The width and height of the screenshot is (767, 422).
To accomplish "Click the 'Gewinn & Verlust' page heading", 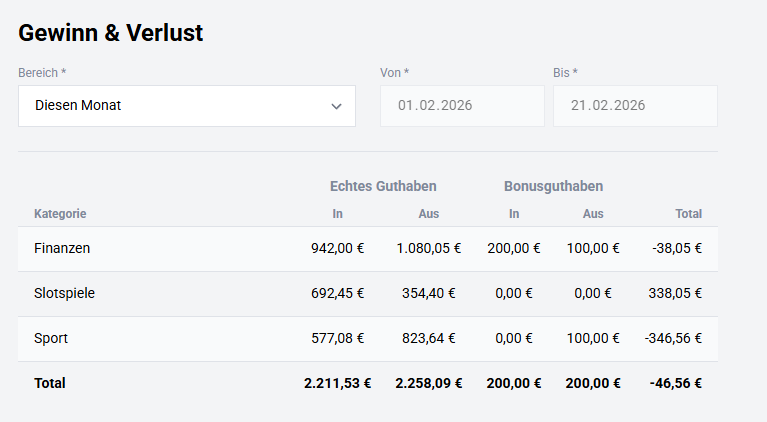I will (x=111, y=33).
